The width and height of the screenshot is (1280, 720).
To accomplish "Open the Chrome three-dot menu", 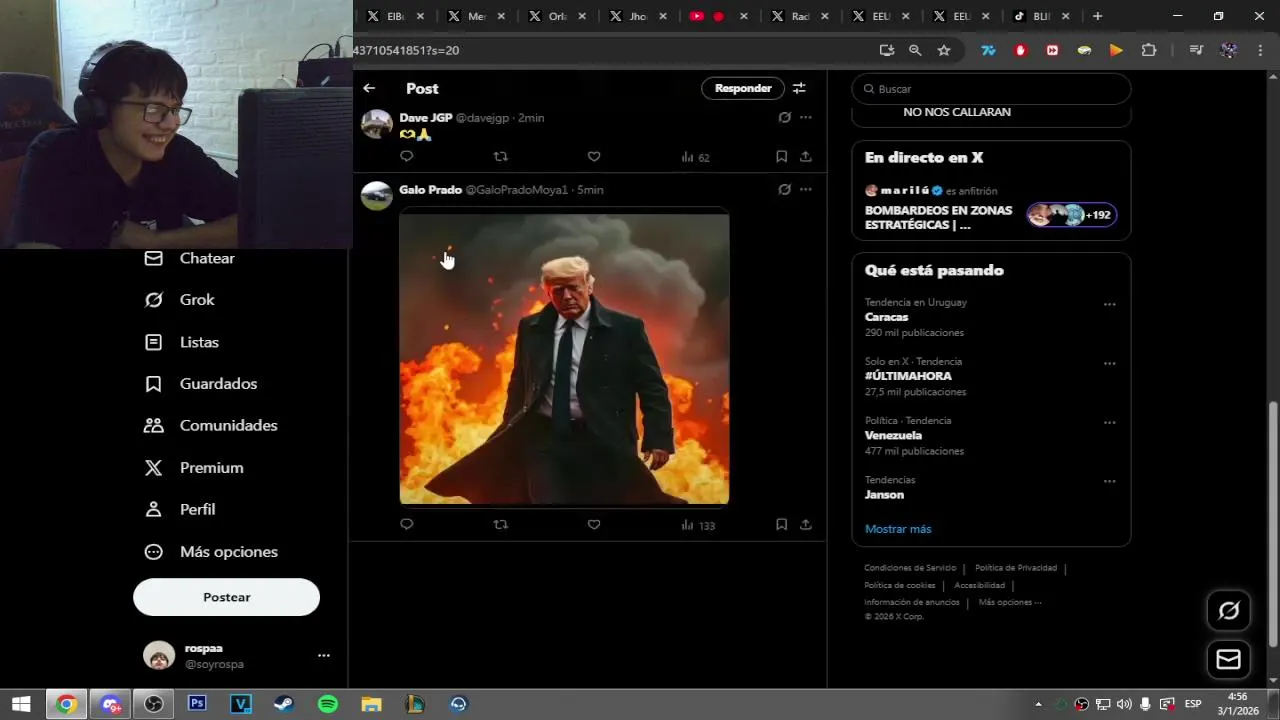I will pos(1259,50).
